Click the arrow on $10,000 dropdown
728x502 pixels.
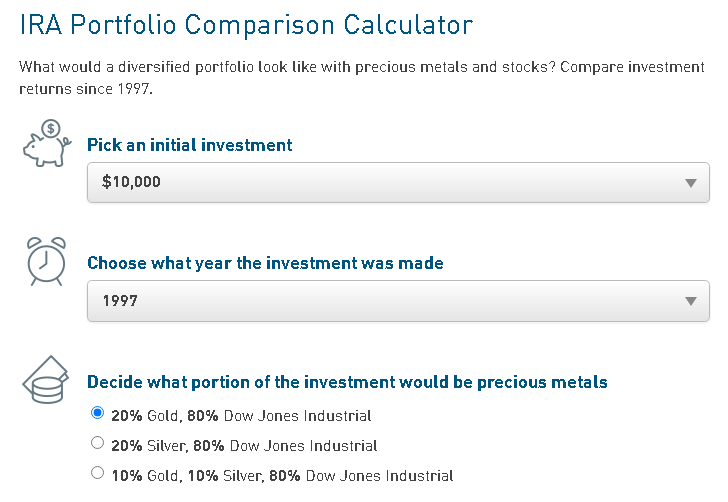coord(690,183)
